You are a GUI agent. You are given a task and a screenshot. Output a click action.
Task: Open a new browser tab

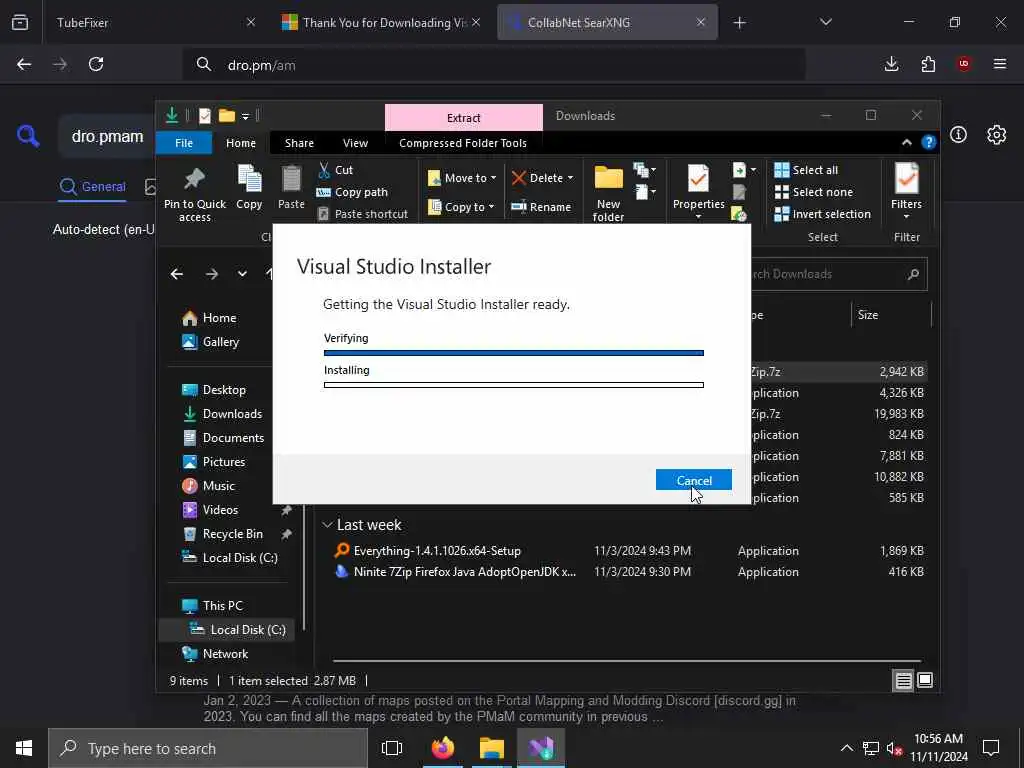739,22
